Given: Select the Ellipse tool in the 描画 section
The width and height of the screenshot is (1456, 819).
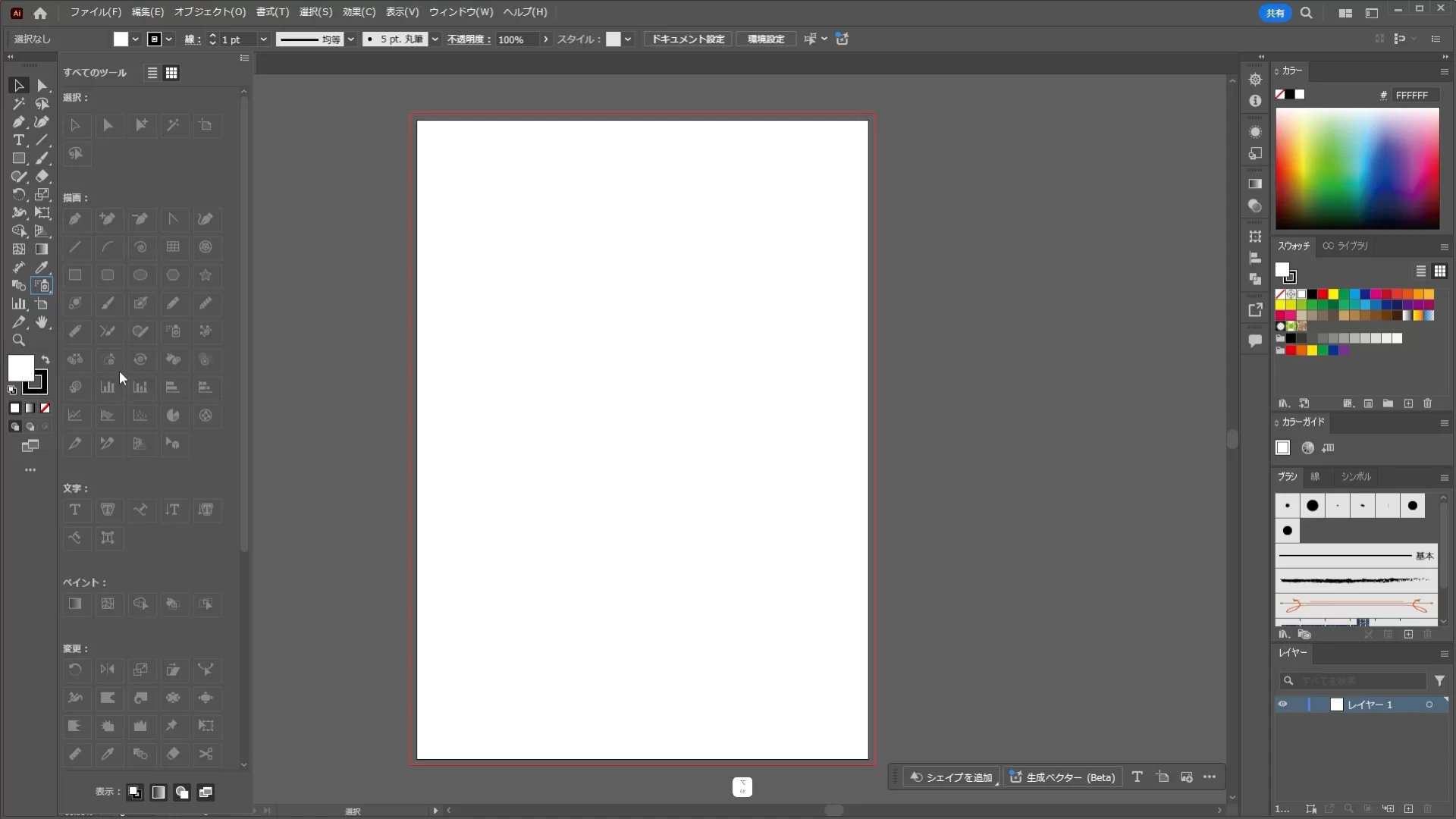Looking at the screenshot, I should coord(140,275).
